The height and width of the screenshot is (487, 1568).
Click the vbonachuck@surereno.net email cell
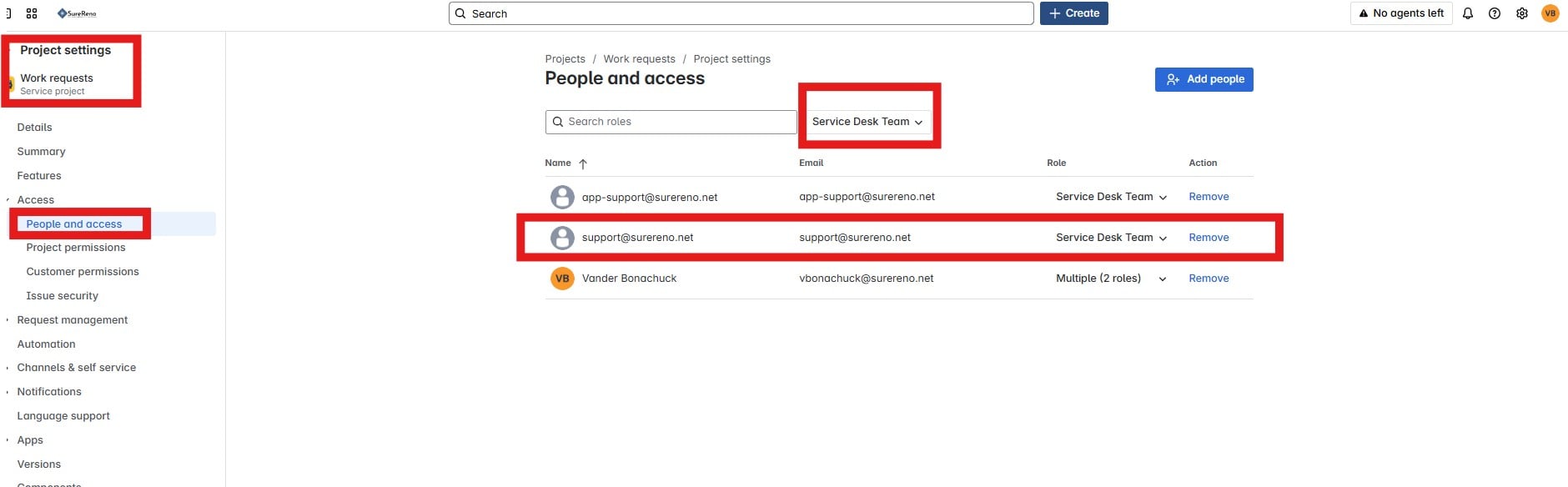coord(866,279)
